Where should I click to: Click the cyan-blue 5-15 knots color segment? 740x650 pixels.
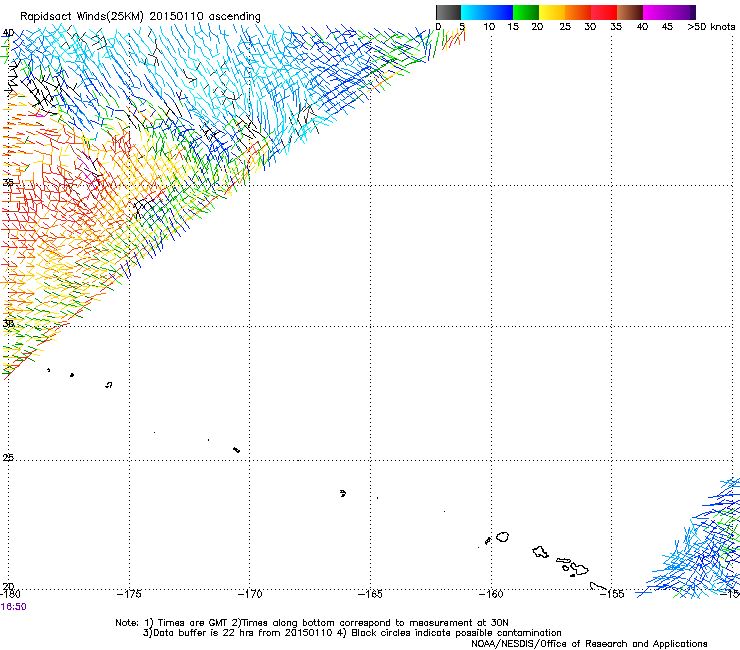point(487,12)
